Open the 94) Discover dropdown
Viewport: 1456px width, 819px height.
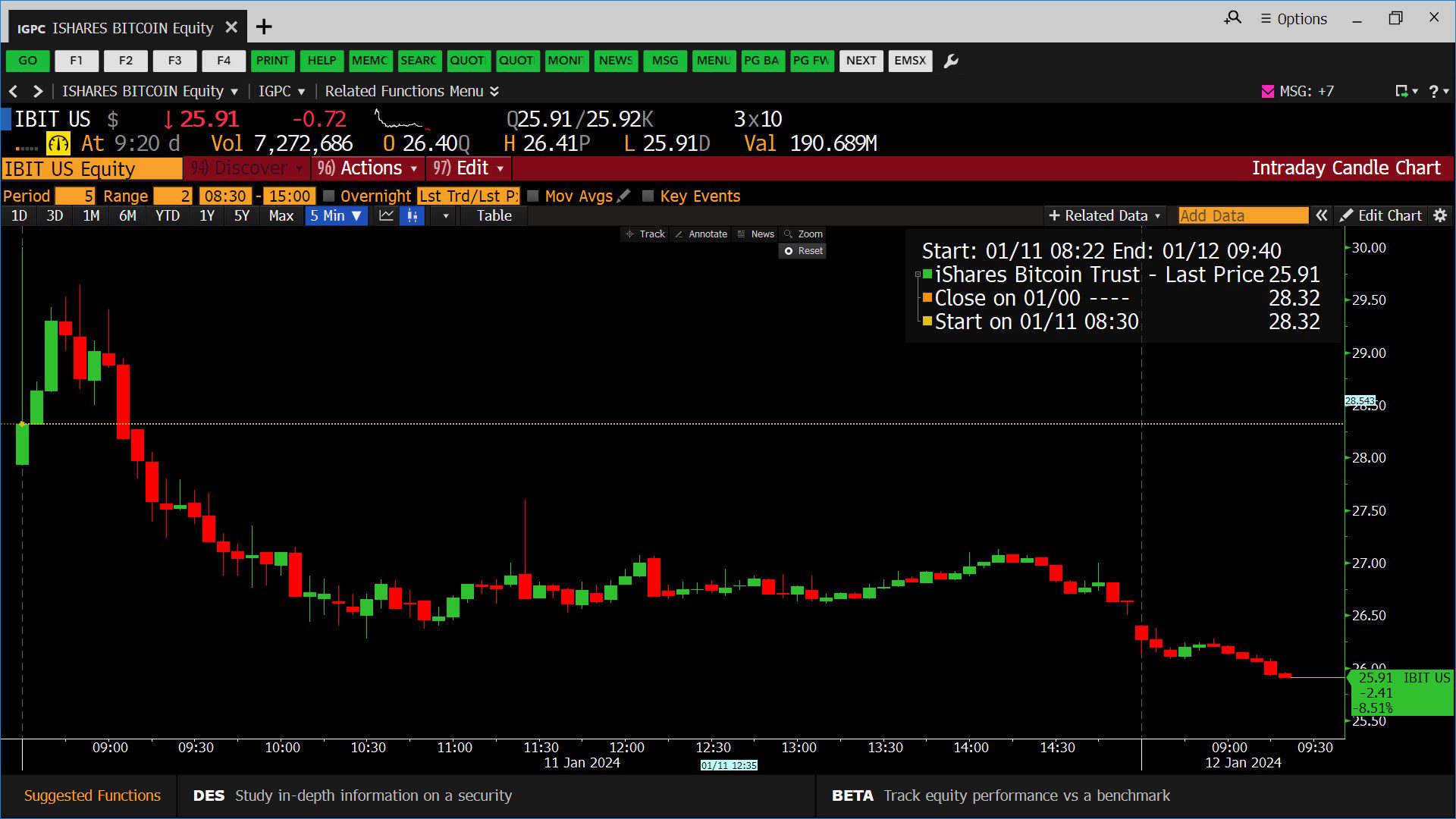click(246, 168)
